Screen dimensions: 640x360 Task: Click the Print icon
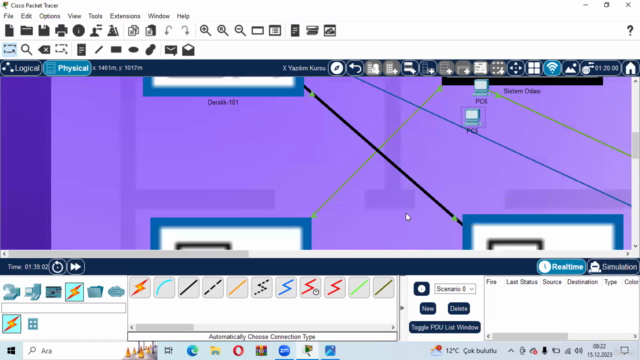(x=61, y=31)
